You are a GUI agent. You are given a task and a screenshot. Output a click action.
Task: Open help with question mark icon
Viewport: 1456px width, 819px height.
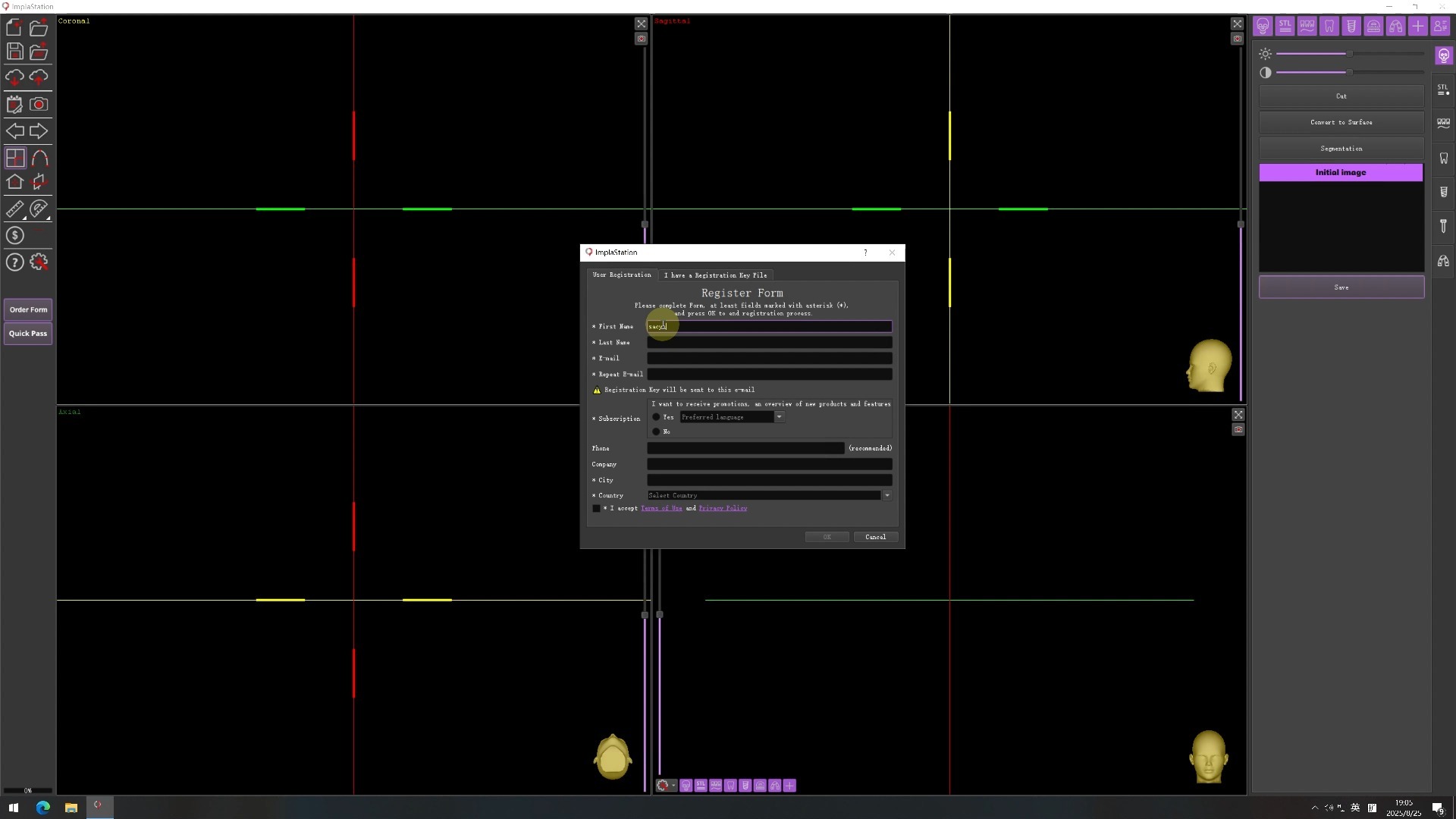coord(14,262)
